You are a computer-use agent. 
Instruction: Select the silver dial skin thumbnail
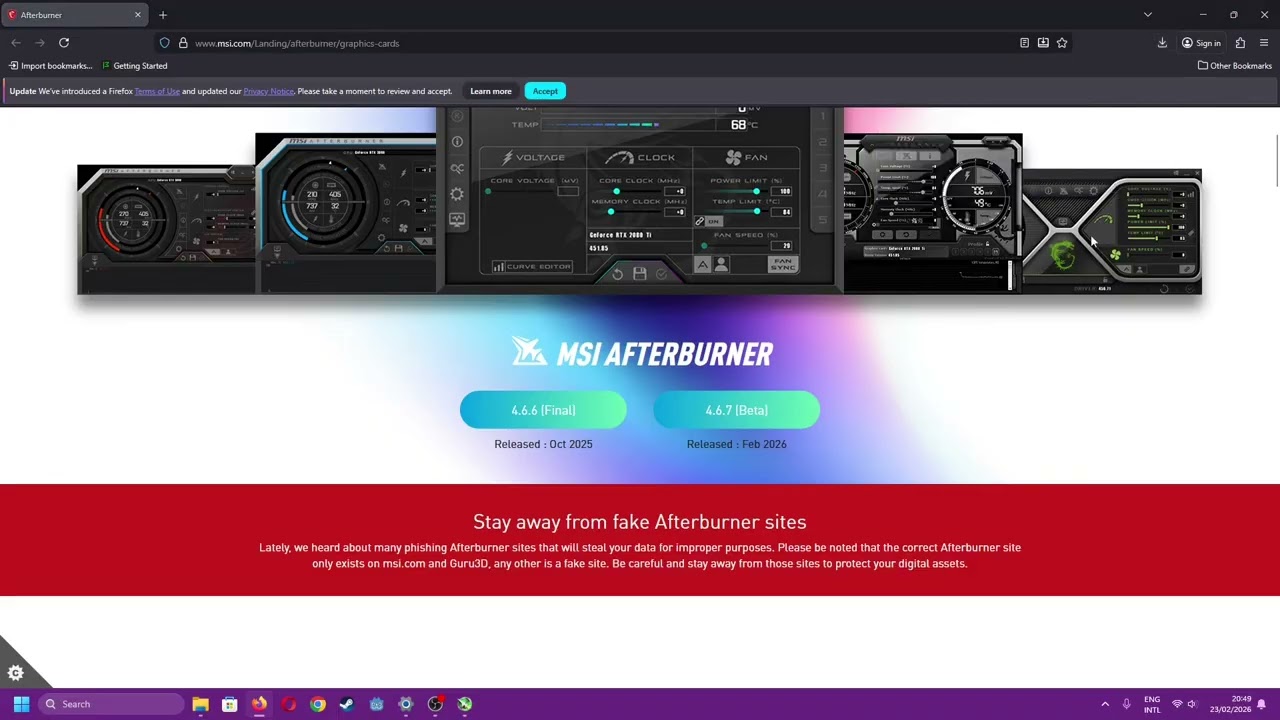pyautogui.click(x=933, y=213)
